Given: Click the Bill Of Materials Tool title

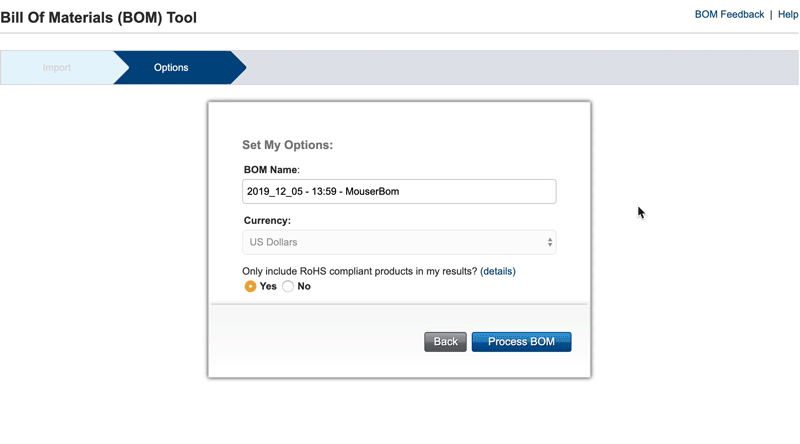Looking at the screenshot, I should (x=98, y=18).
